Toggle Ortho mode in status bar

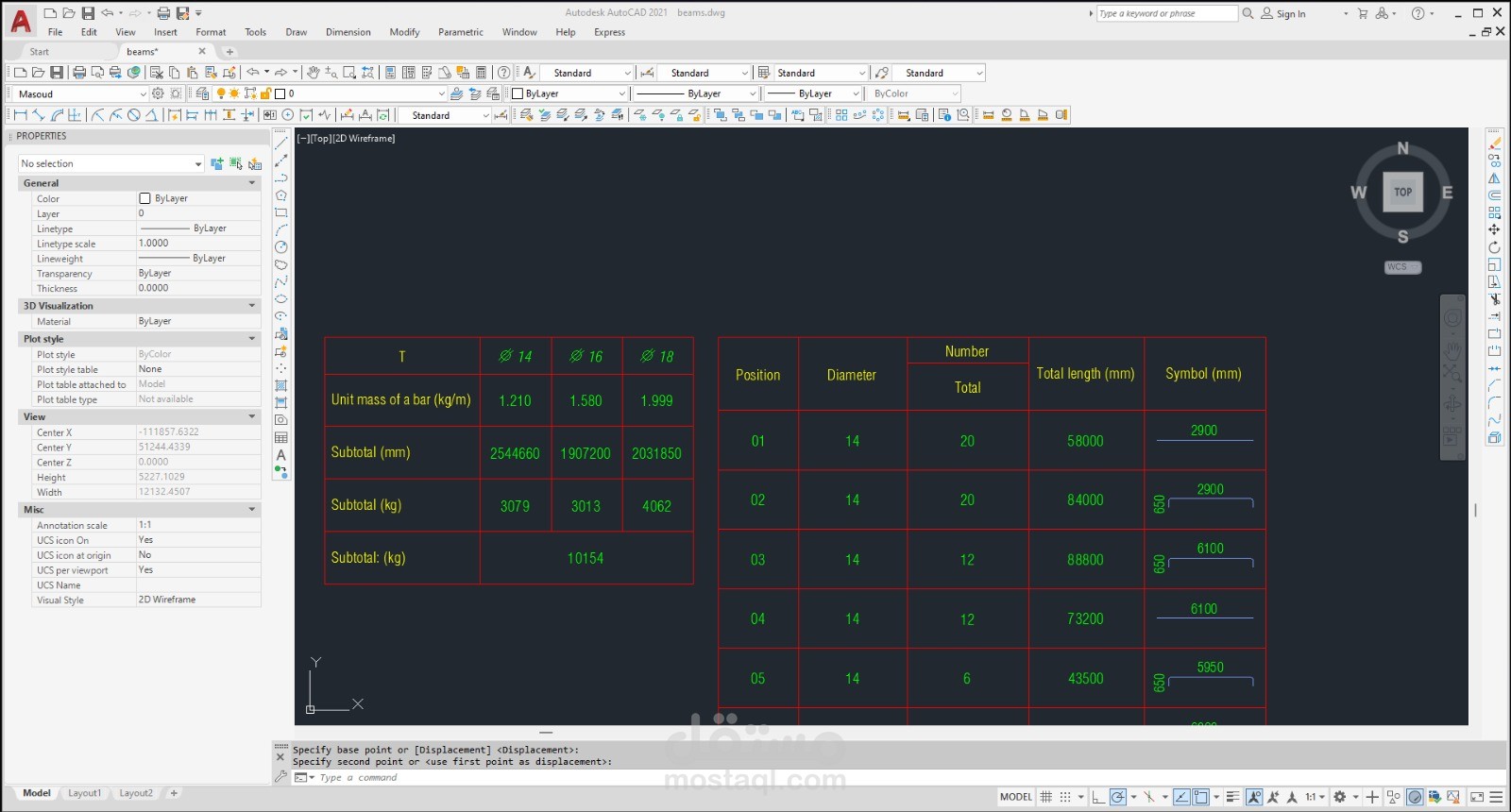tap(1098, 797)
